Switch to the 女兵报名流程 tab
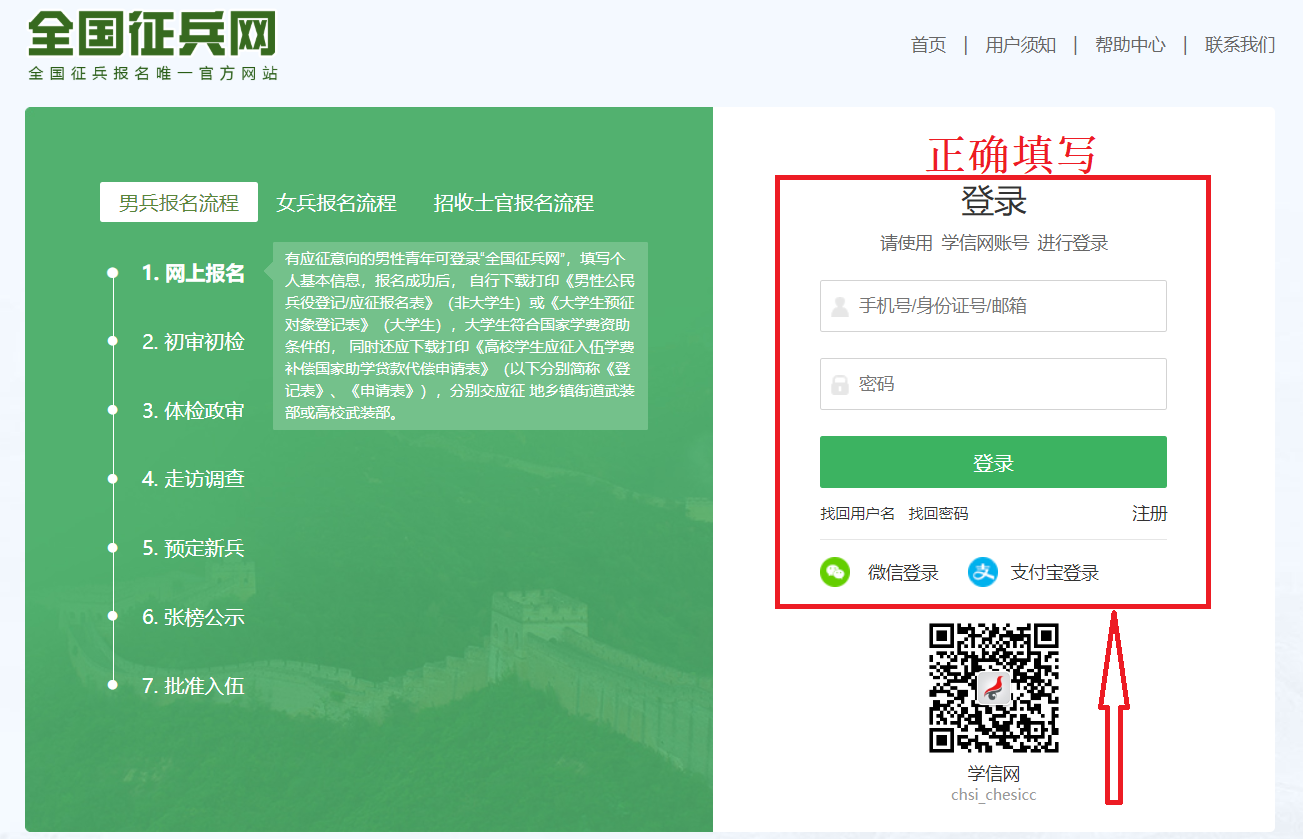Screen dimensions: 1303x839 pyautogui.click(x=336, y=203)
